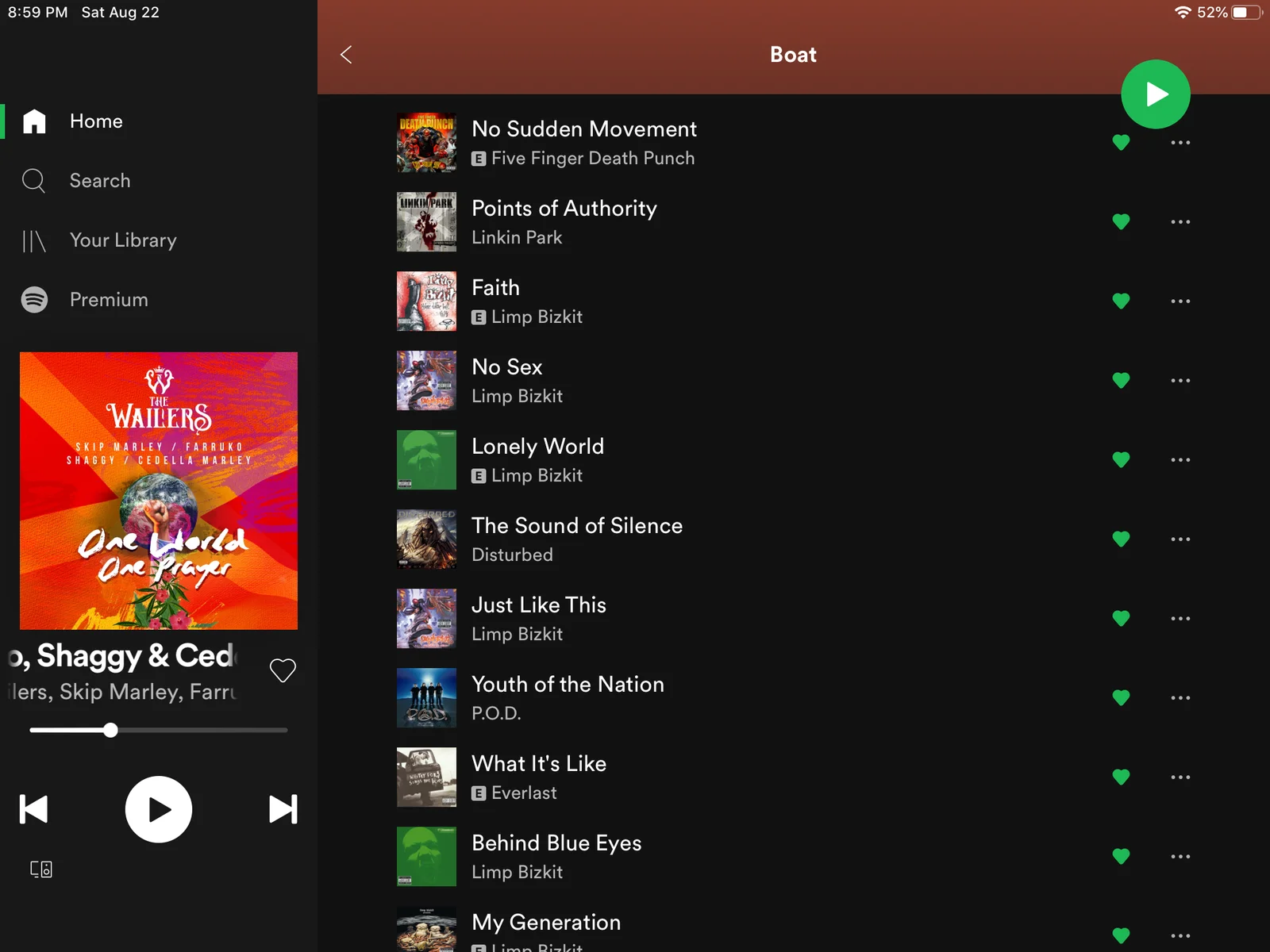Open Search in the sidebar
The width and height of the screenshot is (1270, 952).
tap(100, 181)
